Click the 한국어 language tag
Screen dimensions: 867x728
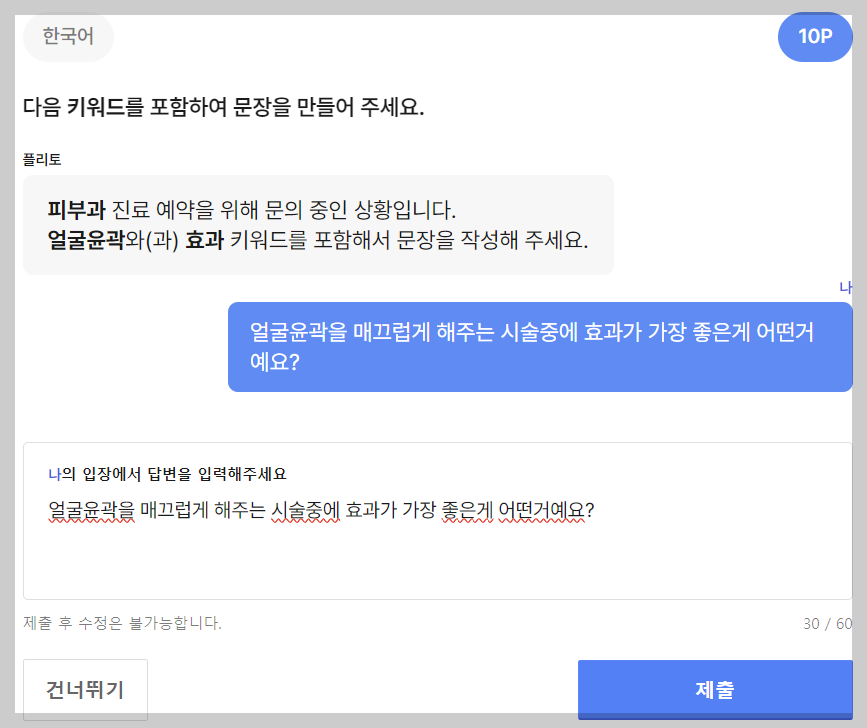[68, 36]
